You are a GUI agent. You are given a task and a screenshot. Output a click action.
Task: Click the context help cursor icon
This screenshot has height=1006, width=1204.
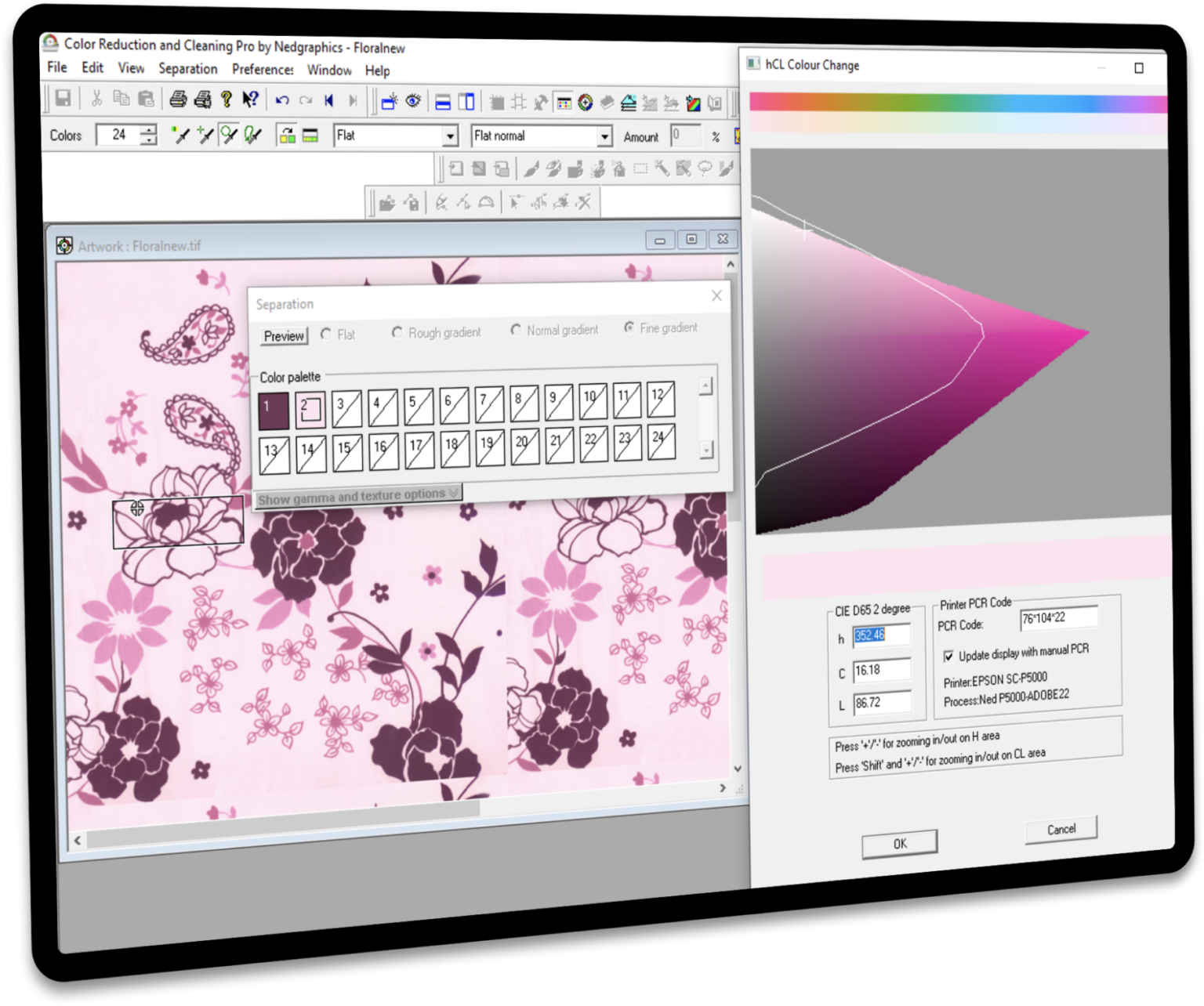pos(250,99)
